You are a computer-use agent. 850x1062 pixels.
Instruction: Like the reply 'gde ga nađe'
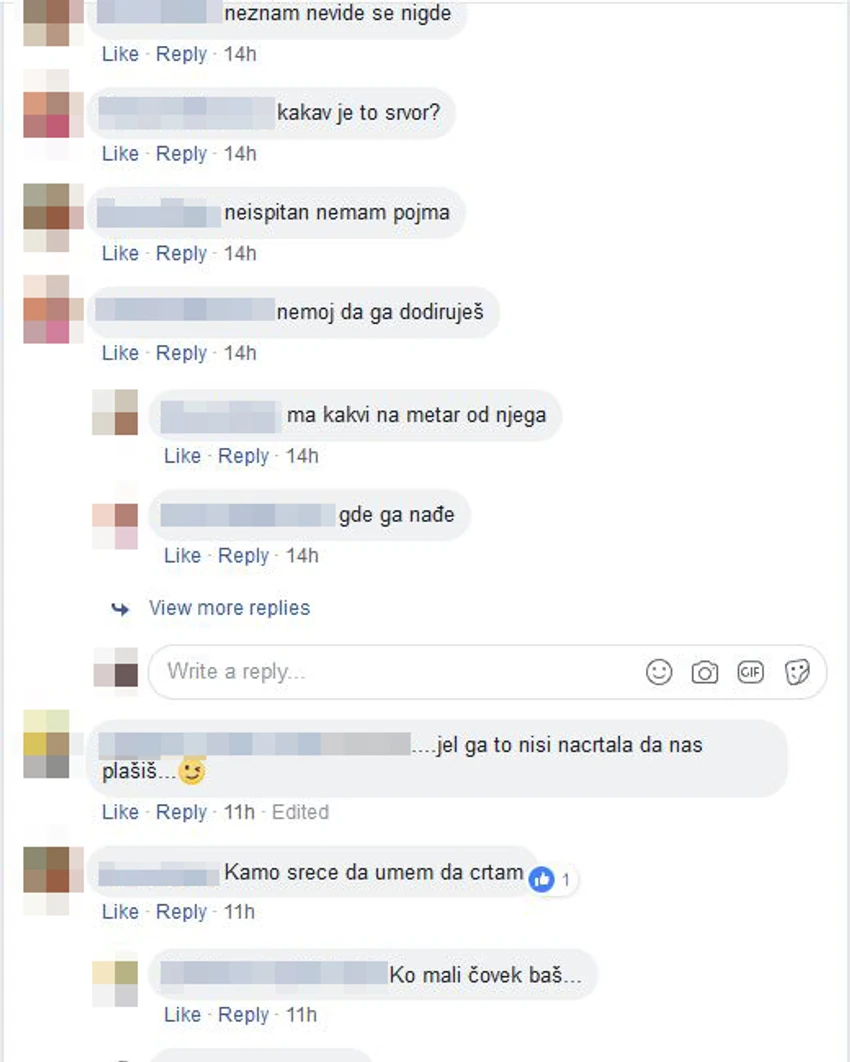pos(182,555)
